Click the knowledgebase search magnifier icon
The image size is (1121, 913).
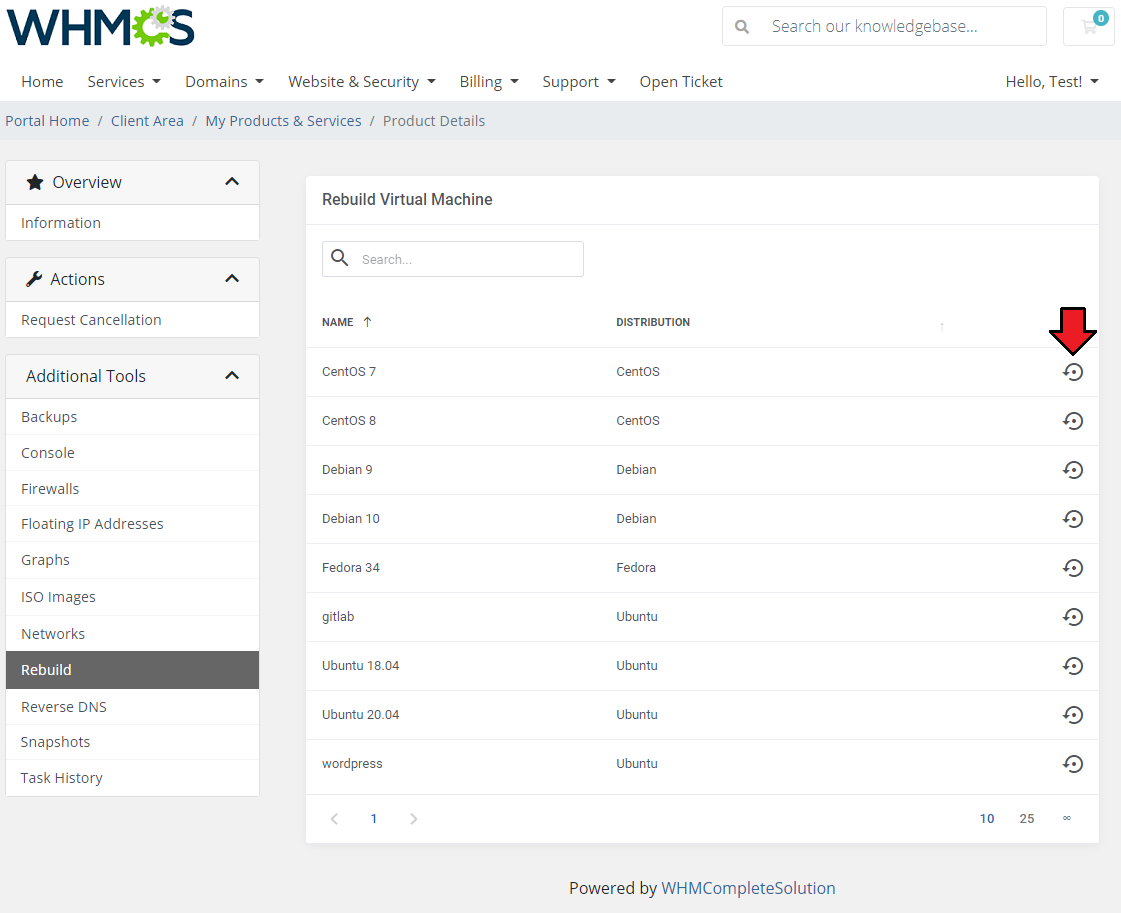point(742,26)
